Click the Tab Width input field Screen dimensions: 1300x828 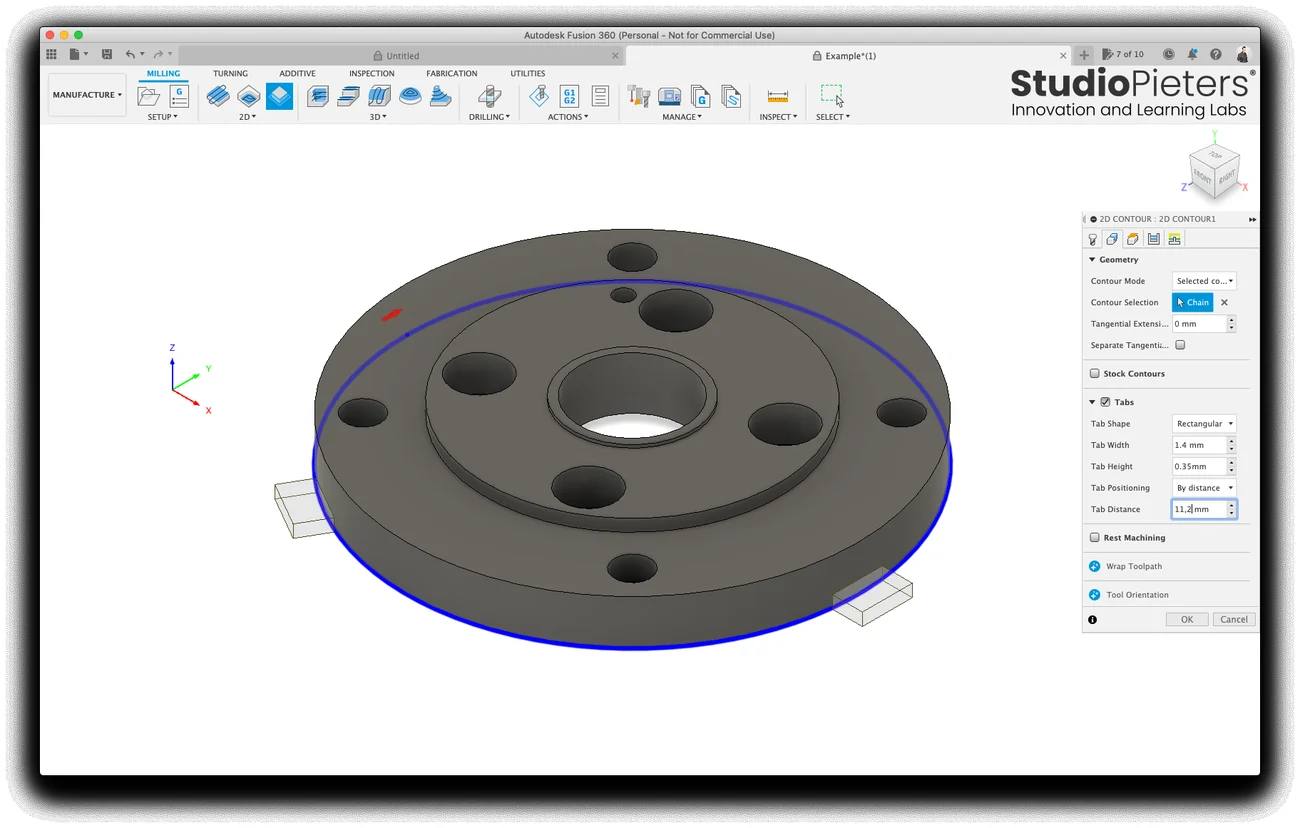(1199, 445)
